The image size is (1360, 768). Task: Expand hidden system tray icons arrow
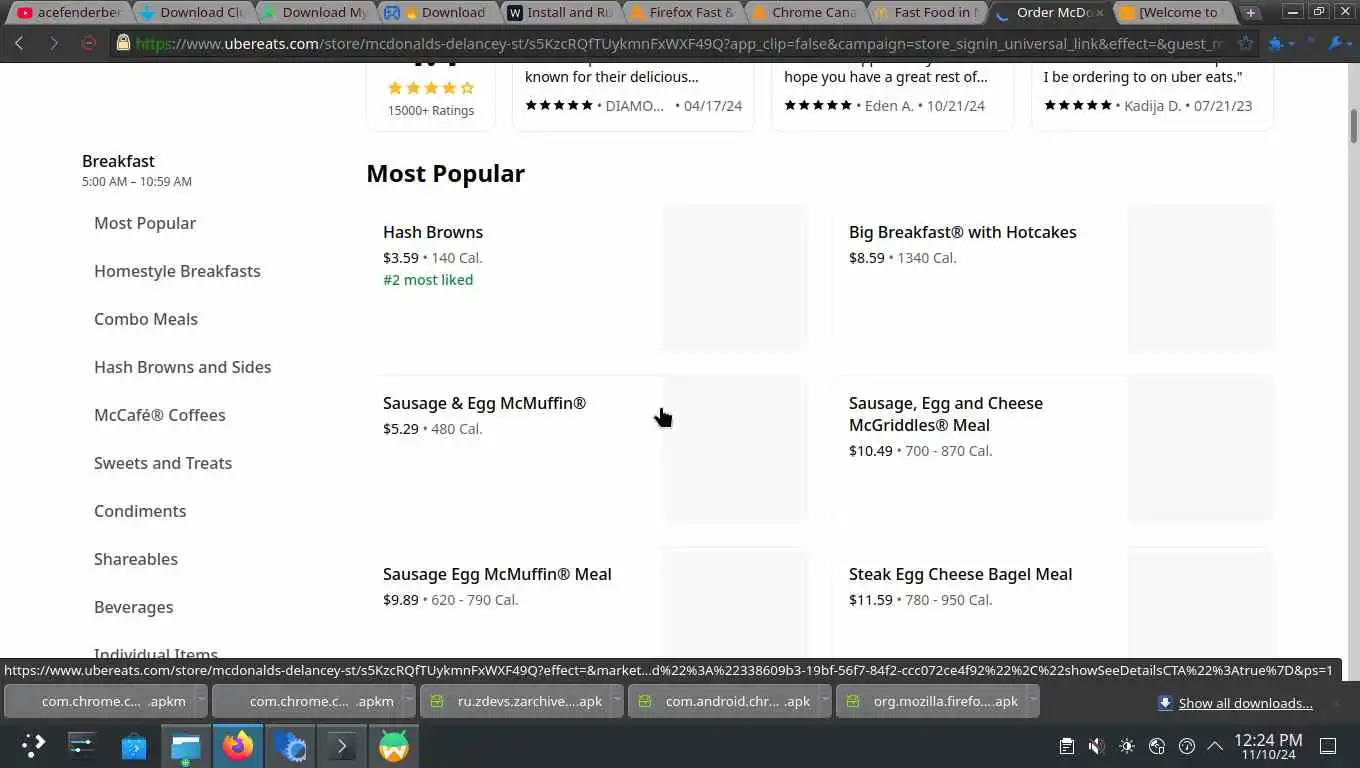(1215, 746)
